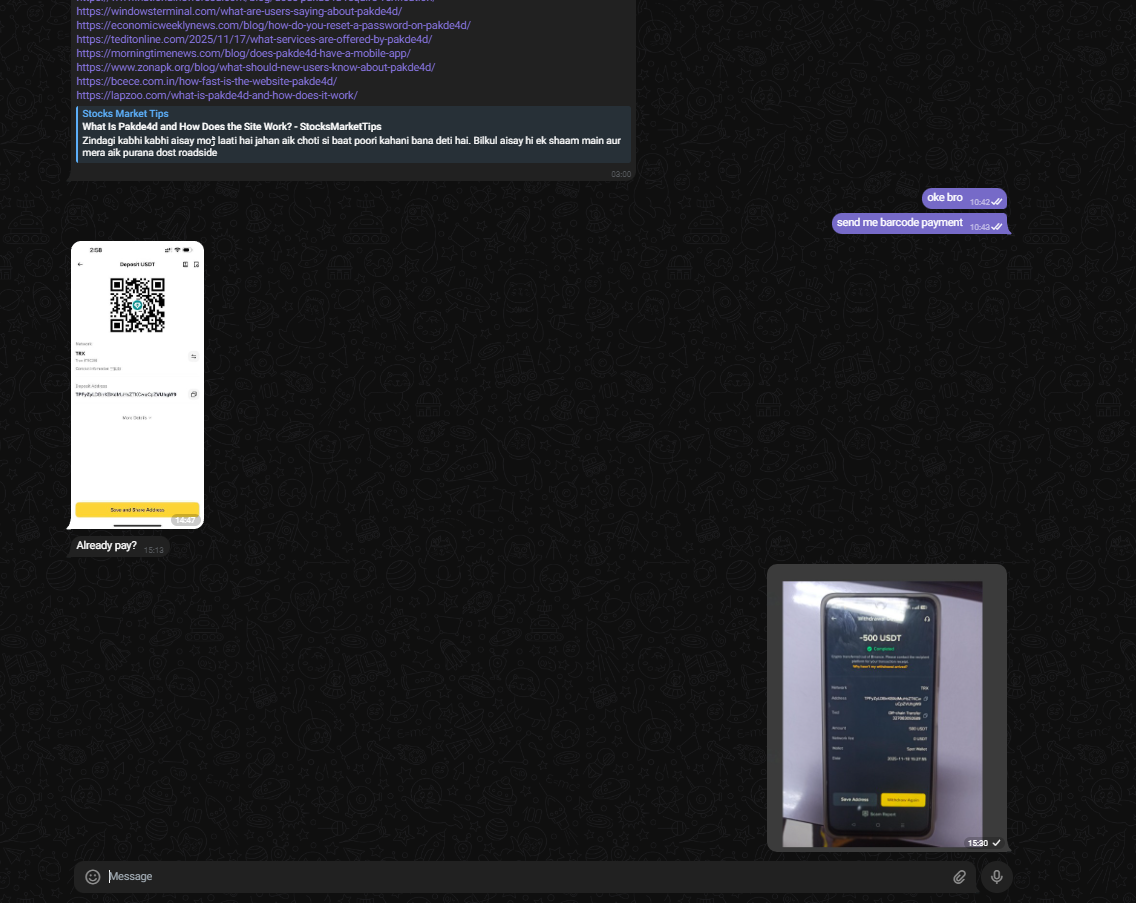1136x903 pixels.
Task: Expand "More Details" in the deposit screenshot
Action: click(137, 417)
